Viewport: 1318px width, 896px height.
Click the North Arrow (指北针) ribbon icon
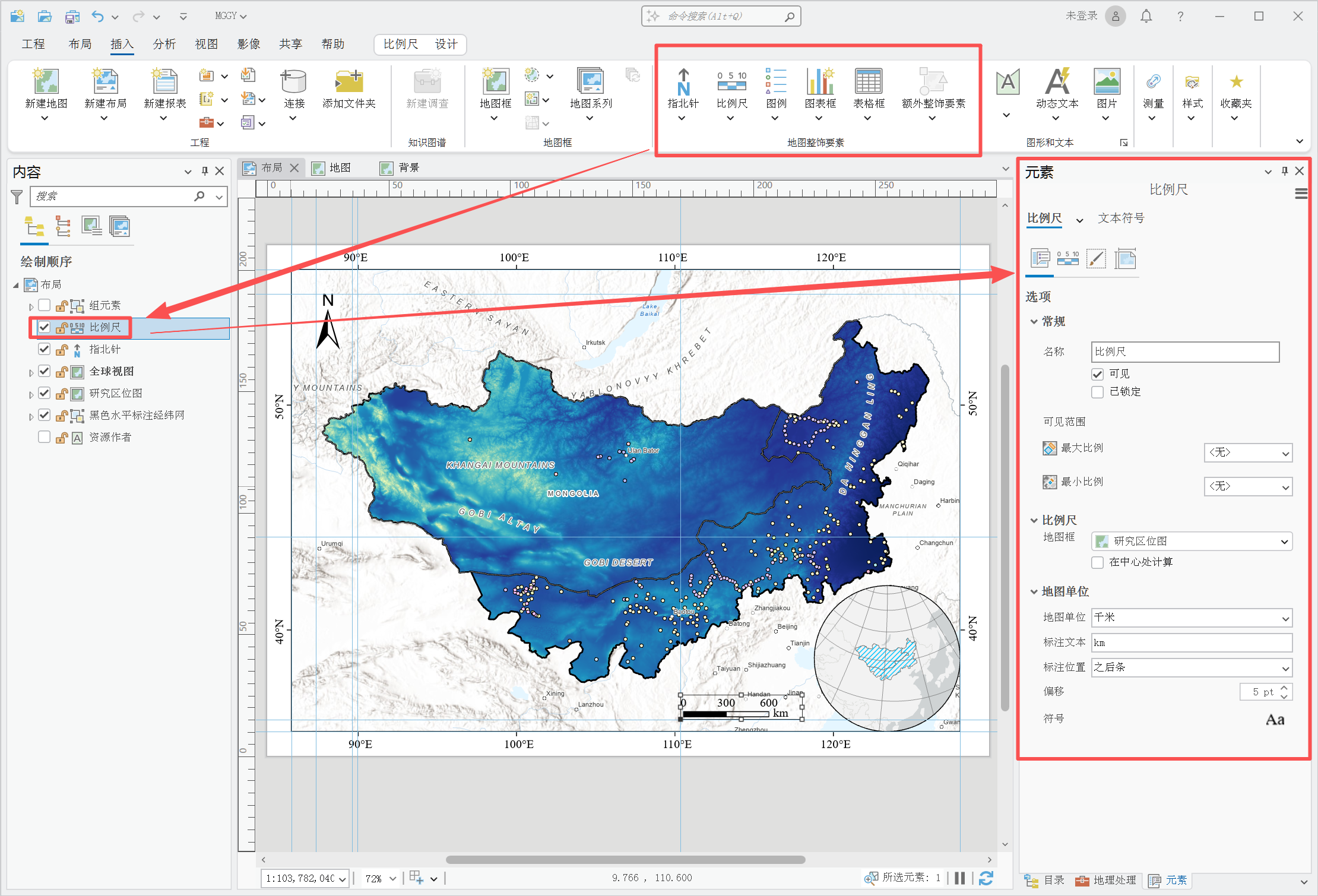[x=683, y=83]
